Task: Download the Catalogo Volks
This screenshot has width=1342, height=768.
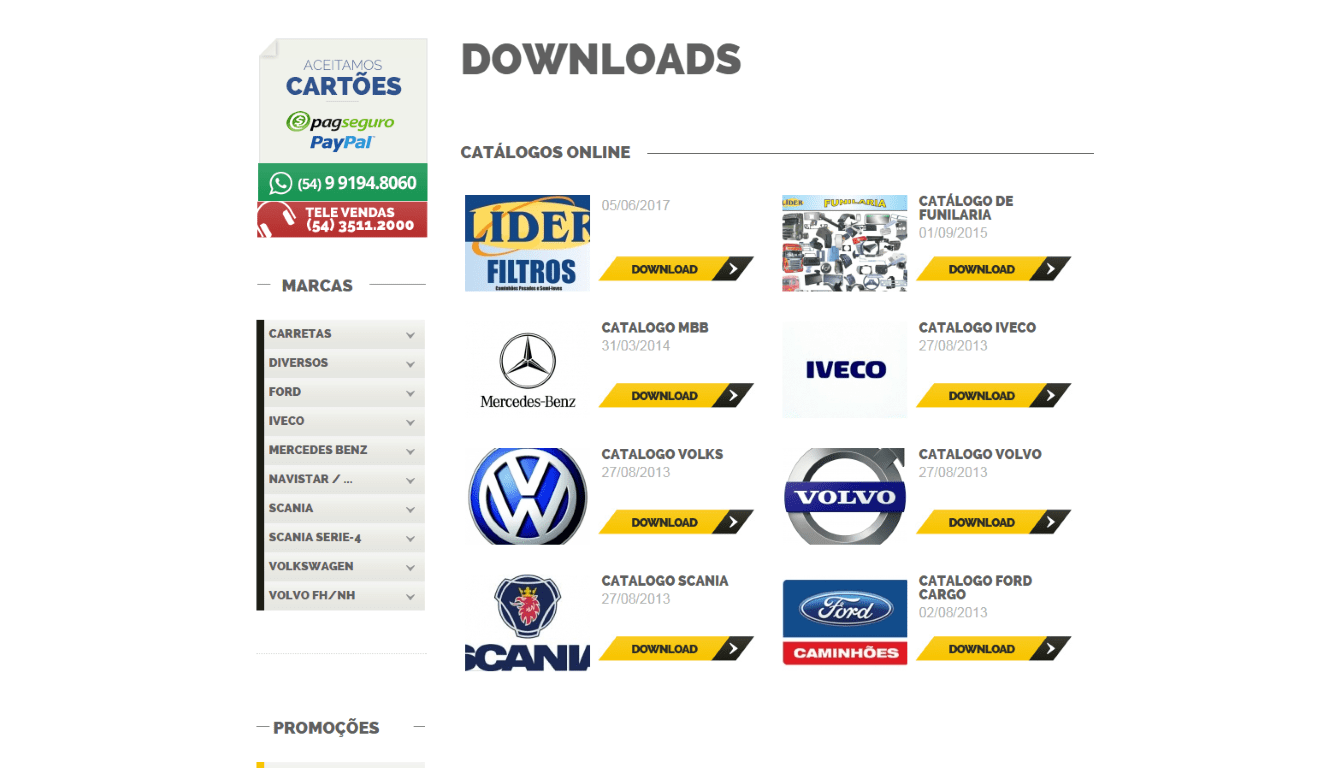Action: [x=676, y=522]
